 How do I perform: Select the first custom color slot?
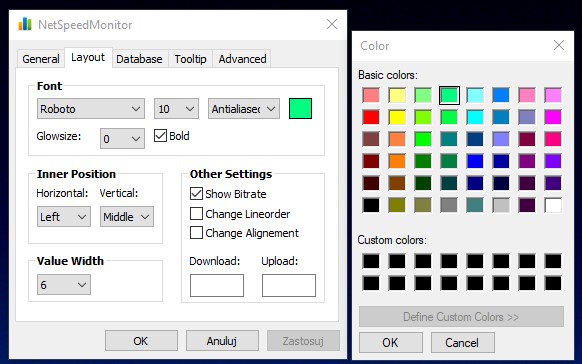point(371,261)
